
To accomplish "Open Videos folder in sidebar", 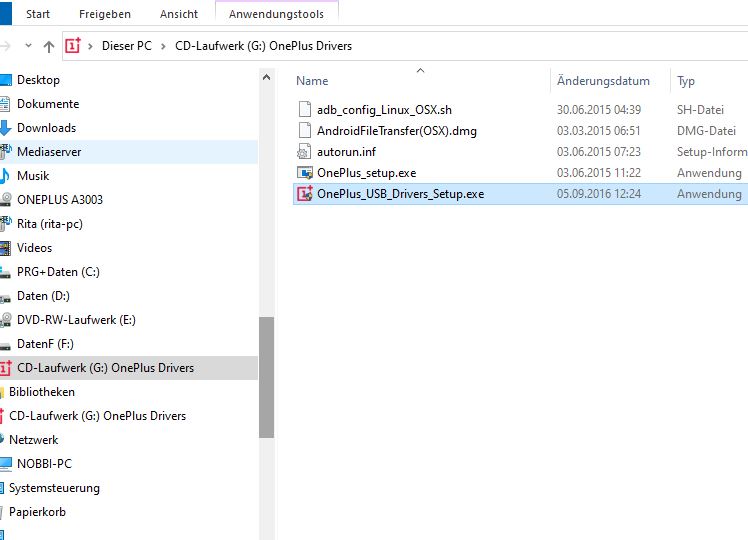I will click(34, 248).
